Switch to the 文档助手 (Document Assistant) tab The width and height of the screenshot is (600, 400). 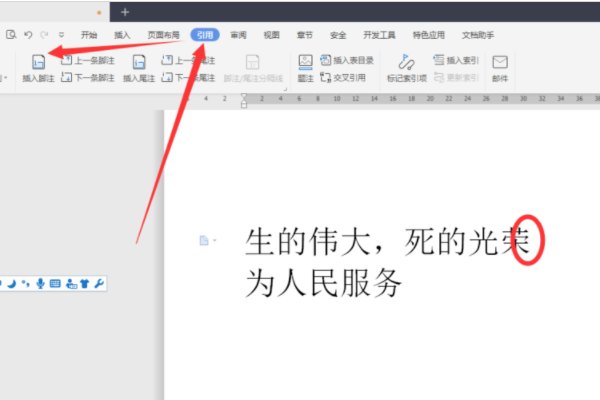point(478,35)
